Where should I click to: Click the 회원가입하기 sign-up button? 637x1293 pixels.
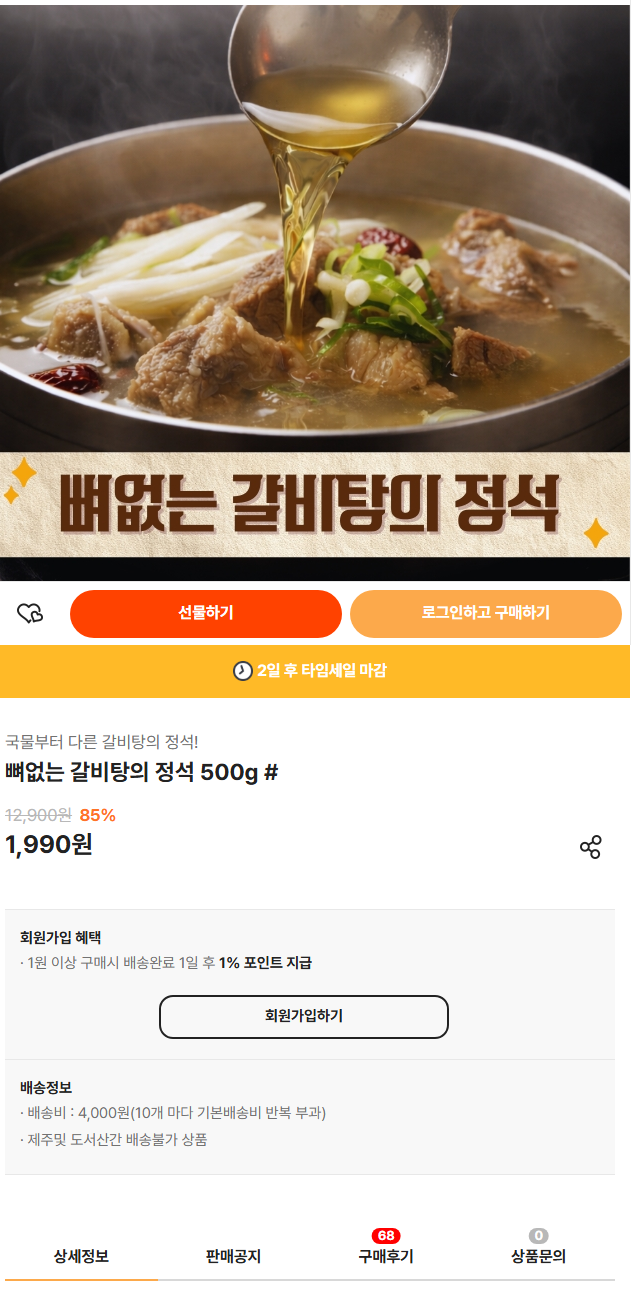coord(304,1016)
